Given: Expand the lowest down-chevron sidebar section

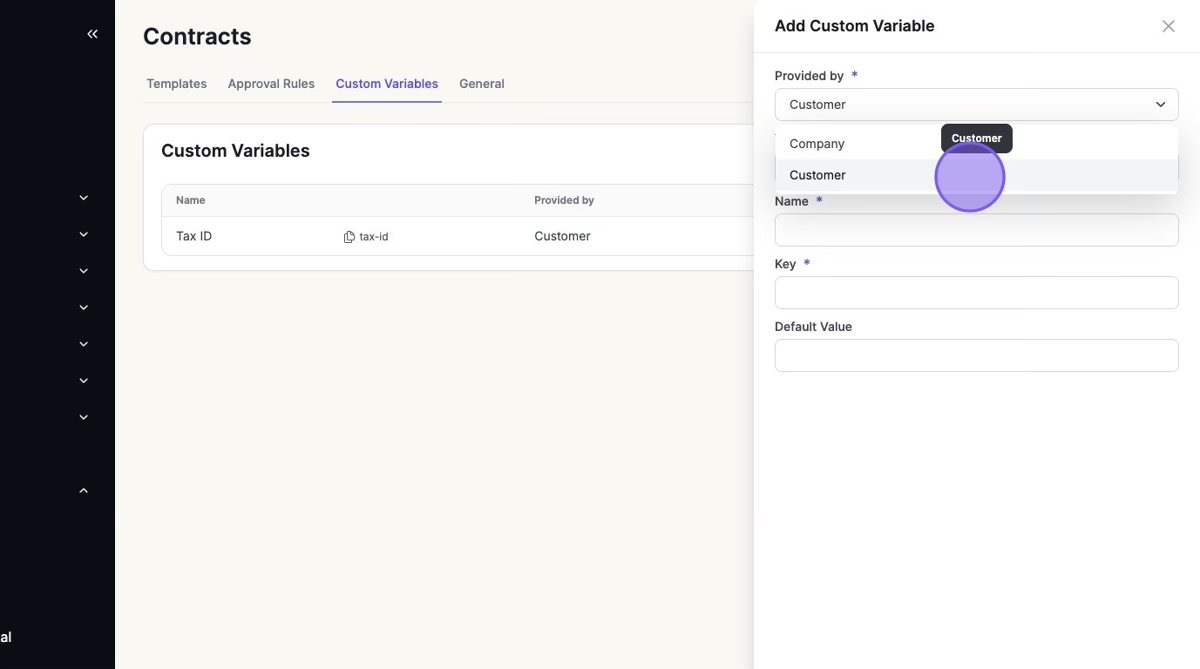Looking at the screenshot, I should tap(84, 417).
